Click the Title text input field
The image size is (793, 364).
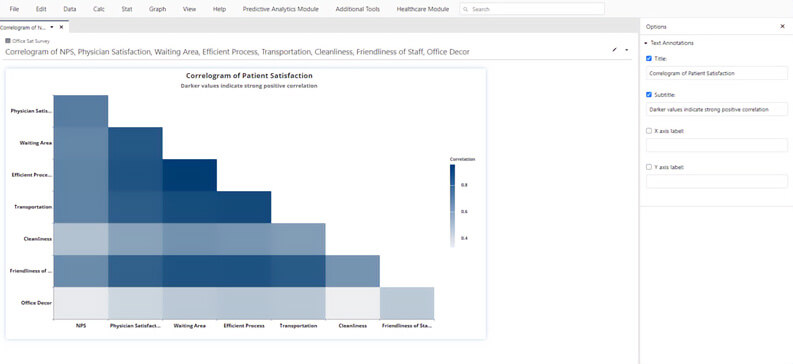coord(717,73)
